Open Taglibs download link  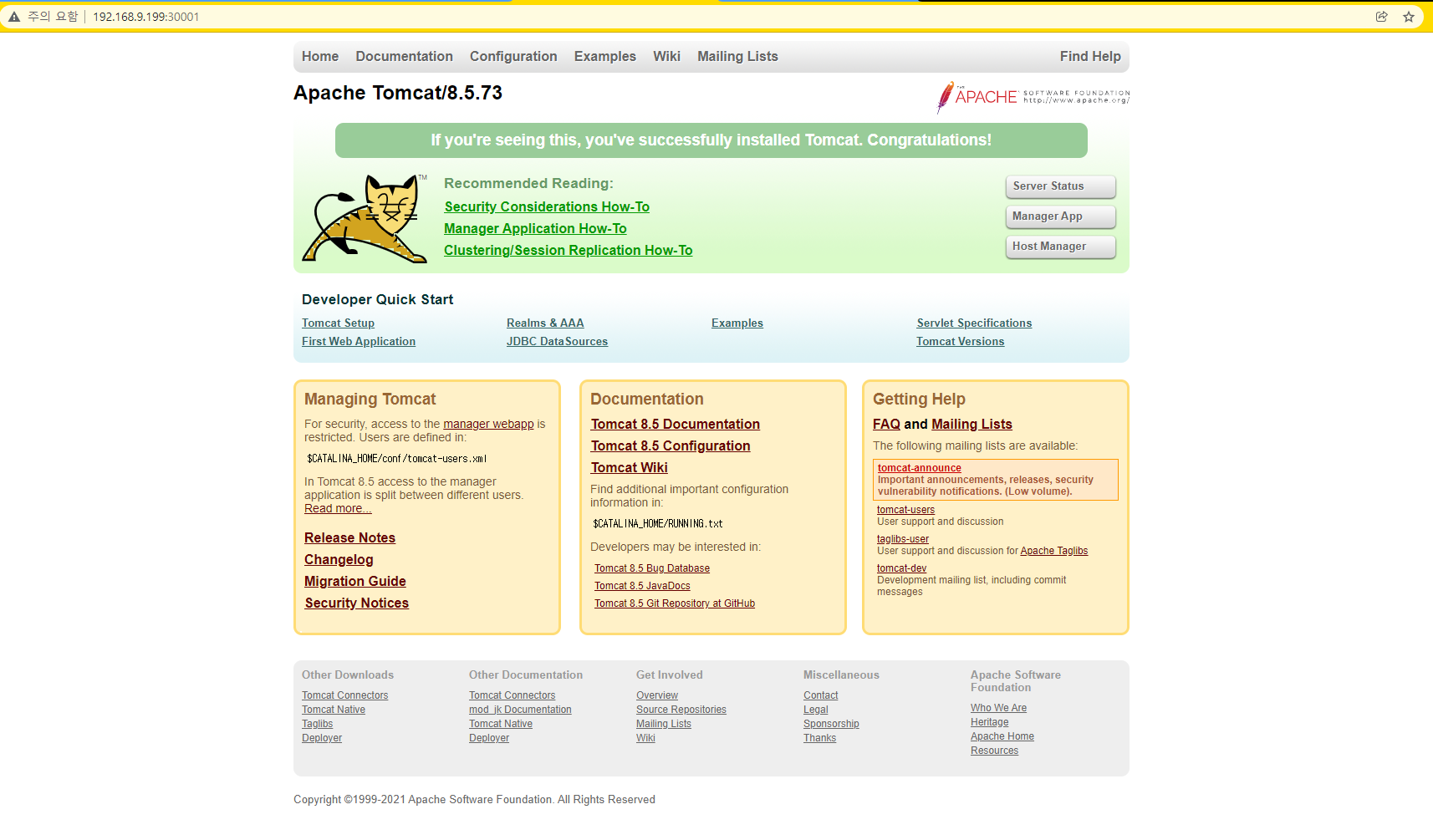(x=317, y=724)
